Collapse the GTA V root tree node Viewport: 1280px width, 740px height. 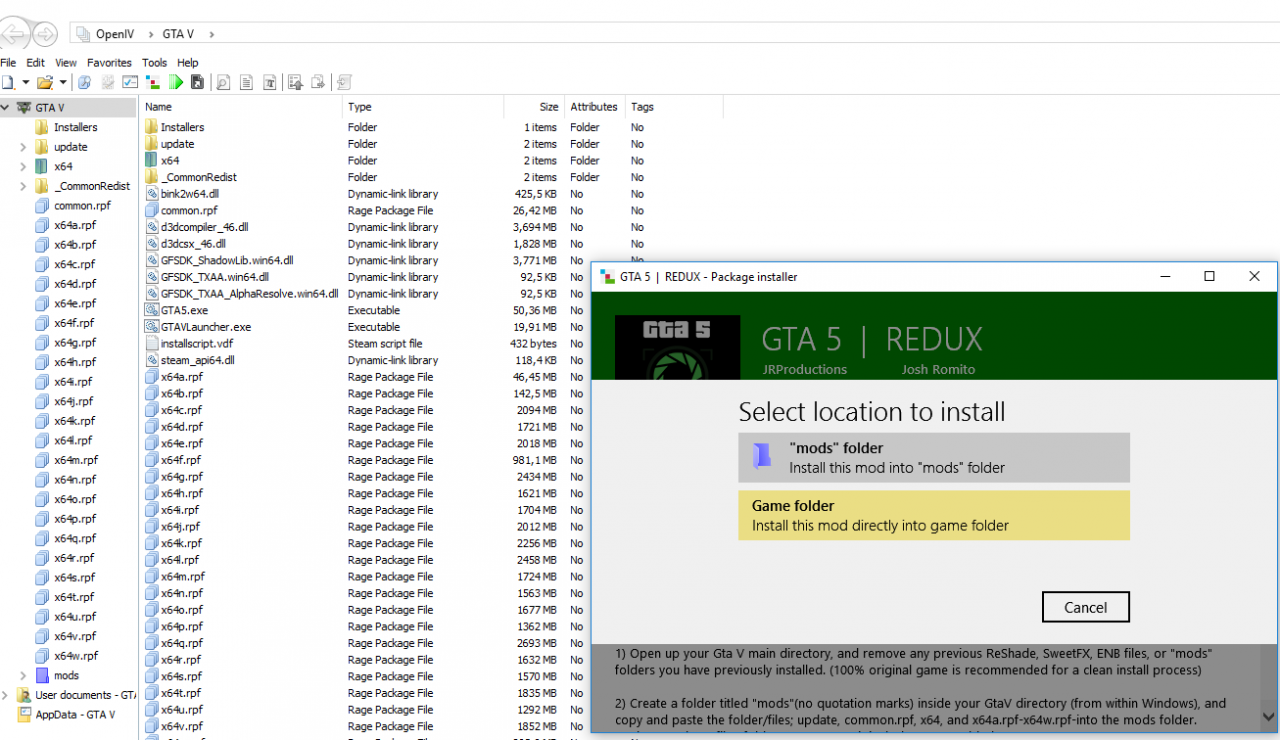pyautogui.click(x=5, y=107)
